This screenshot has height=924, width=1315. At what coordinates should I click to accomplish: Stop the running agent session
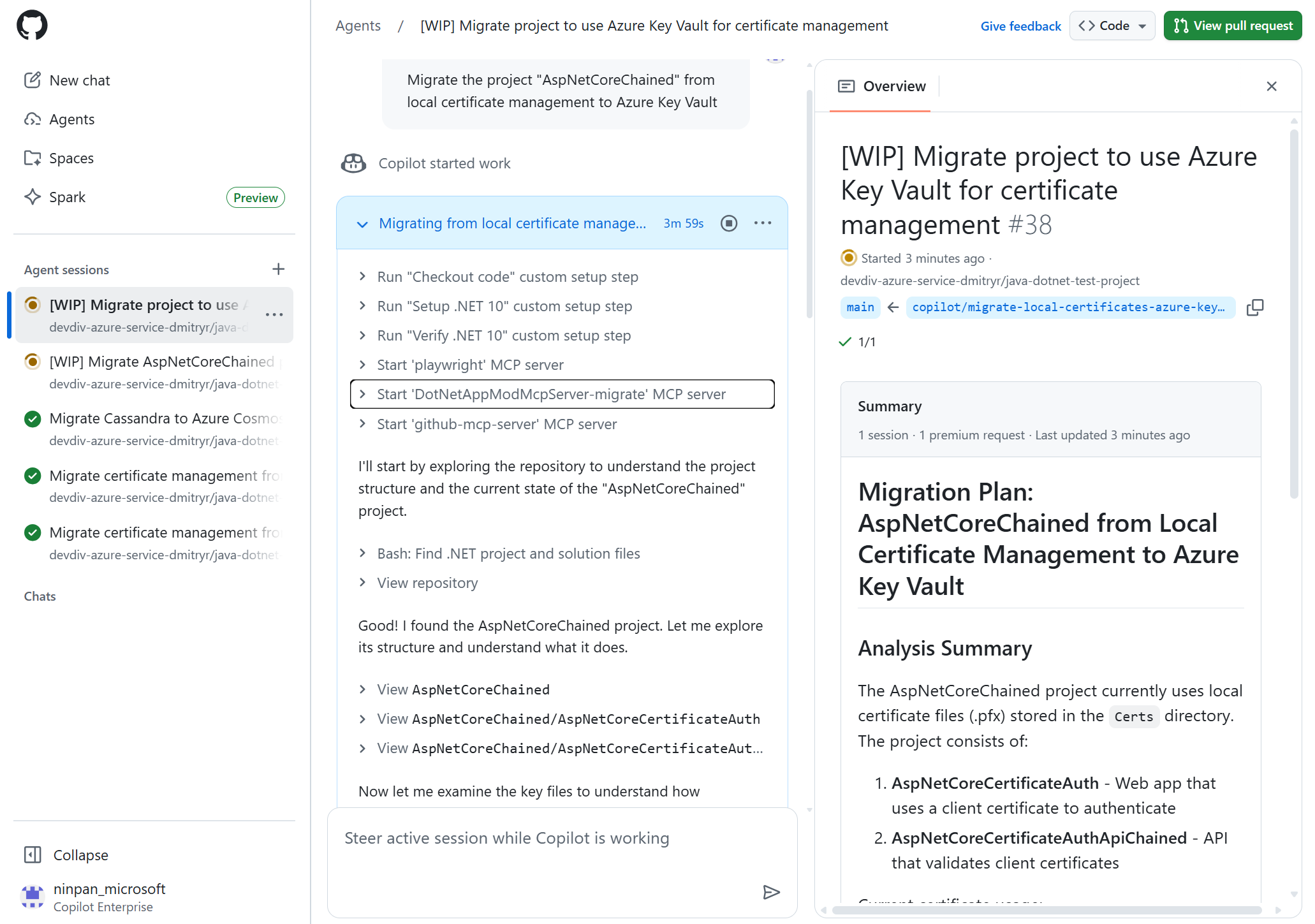coord(729,223)
